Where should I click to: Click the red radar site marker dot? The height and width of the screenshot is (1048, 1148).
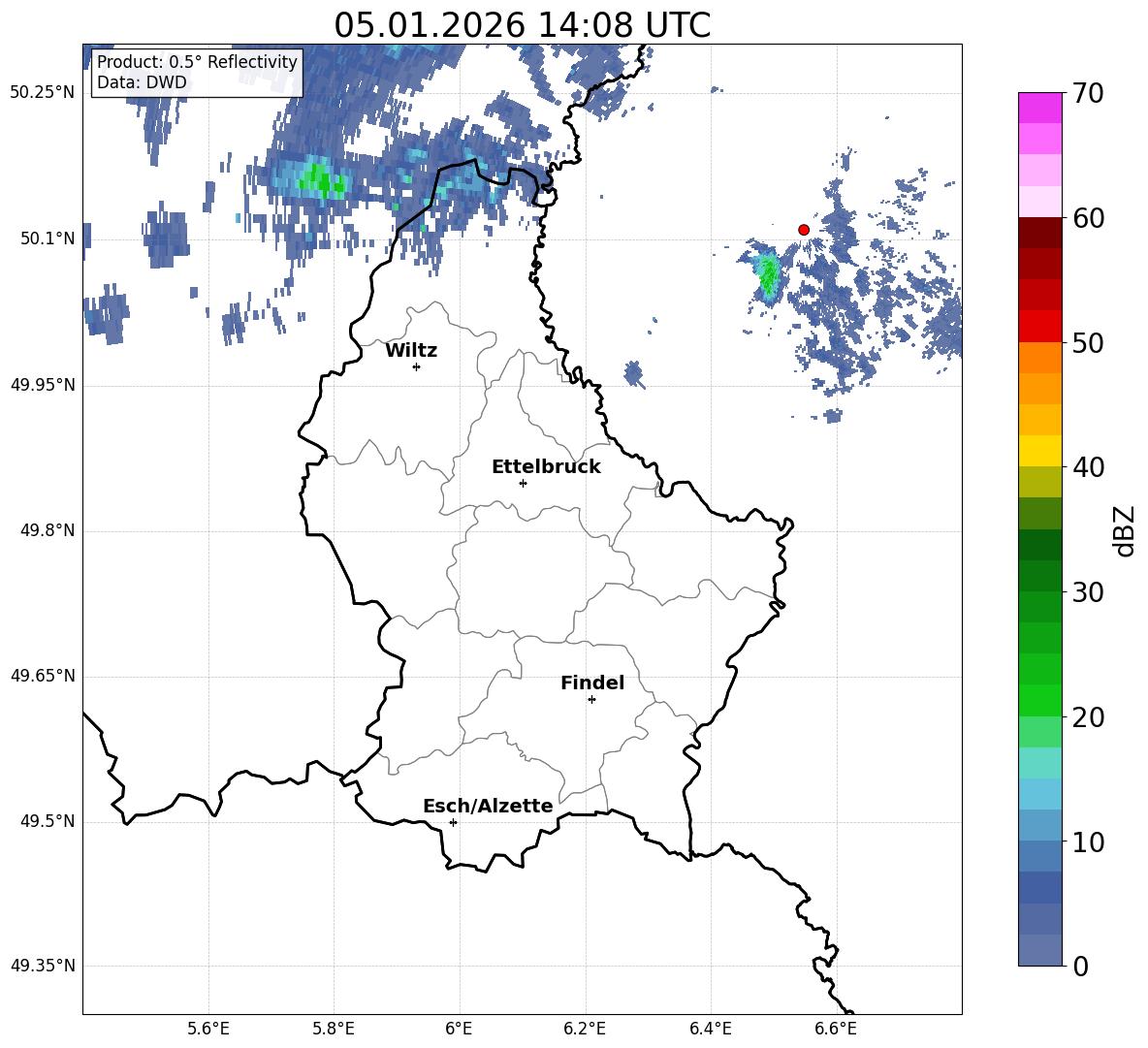tap(804, 230)
